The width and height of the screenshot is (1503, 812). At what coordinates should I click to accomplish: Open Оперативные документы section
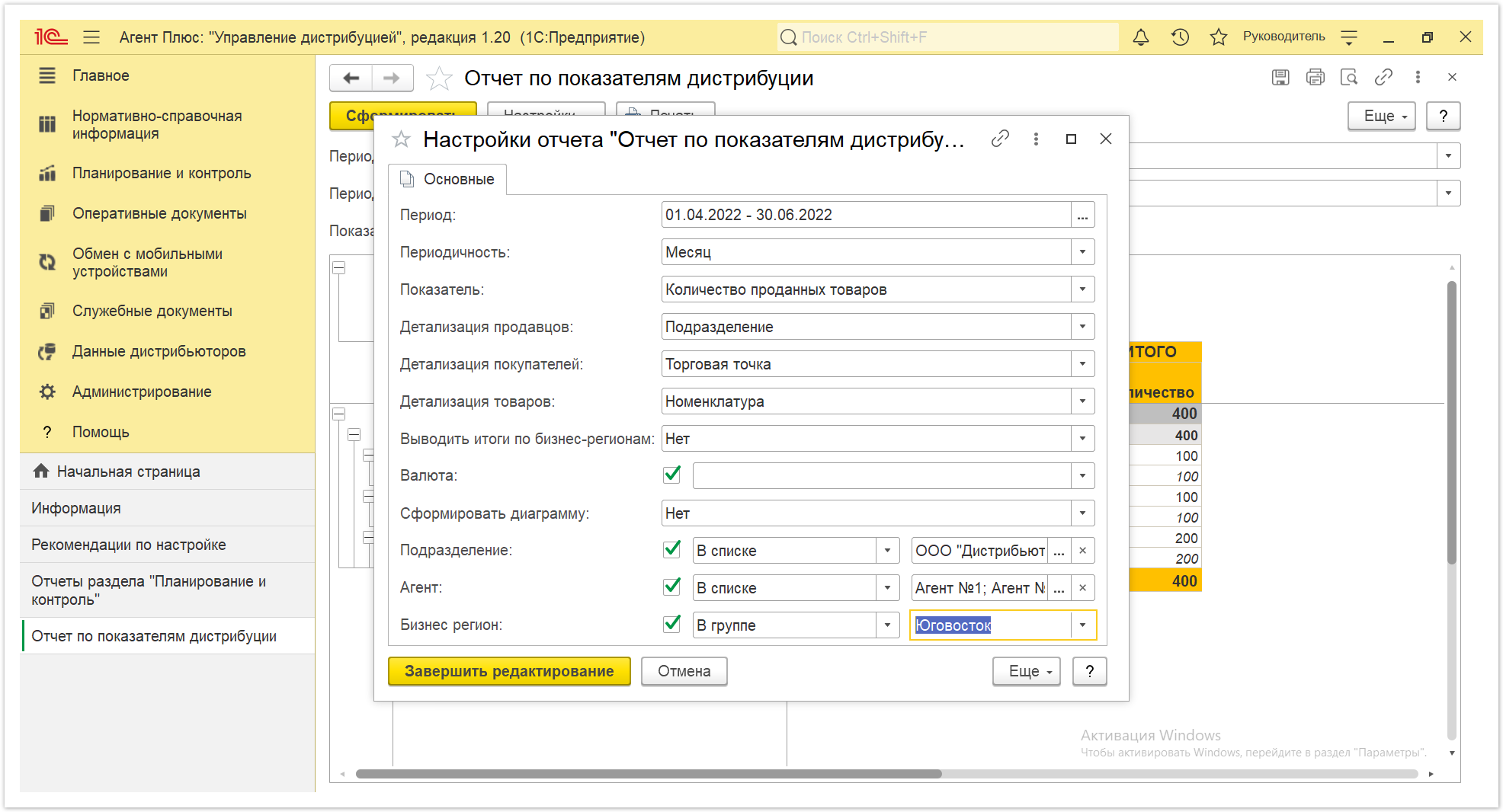159,213
